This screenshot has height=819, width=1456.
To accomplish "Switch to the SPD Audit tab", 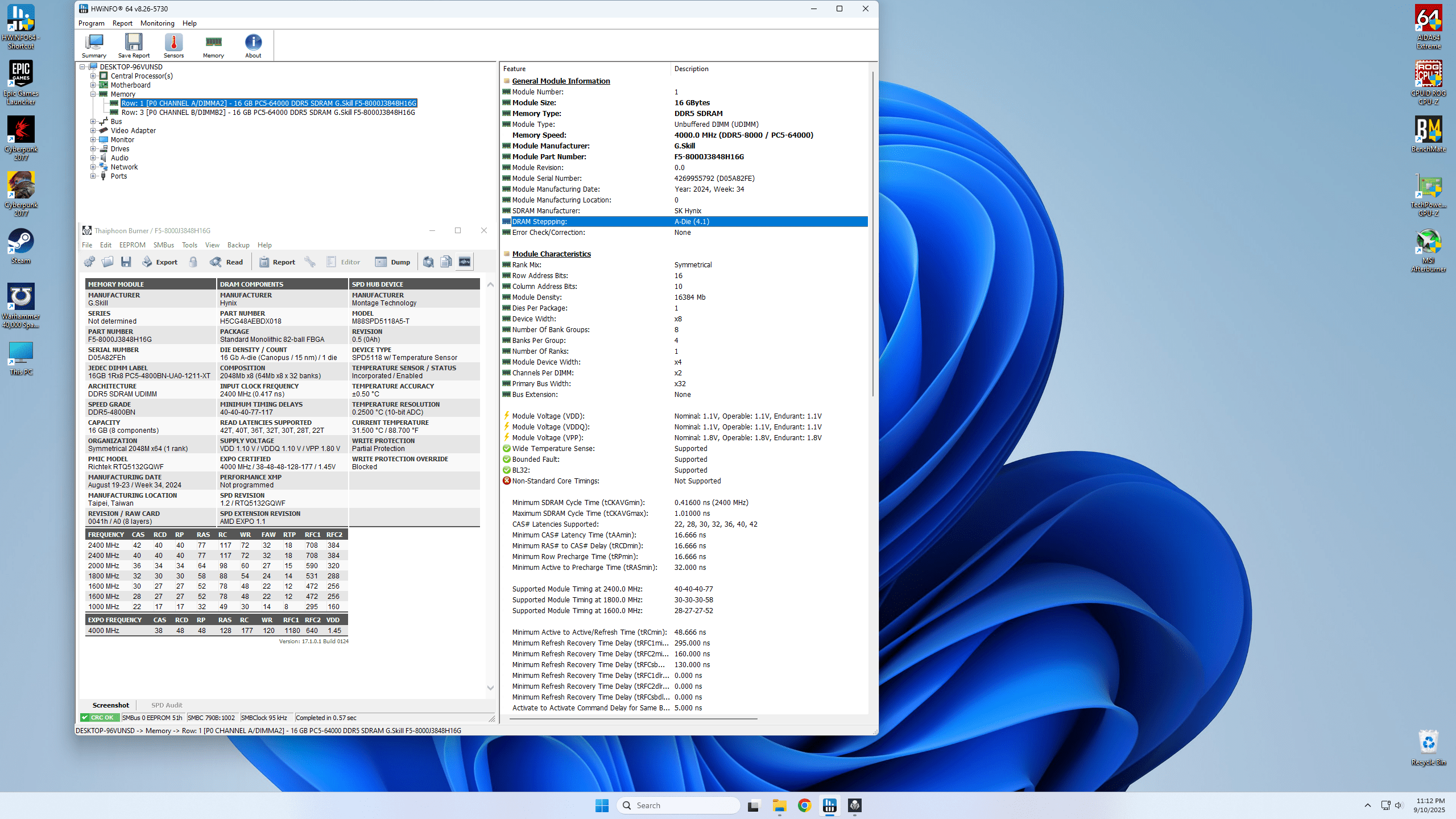I will point(167,705).
